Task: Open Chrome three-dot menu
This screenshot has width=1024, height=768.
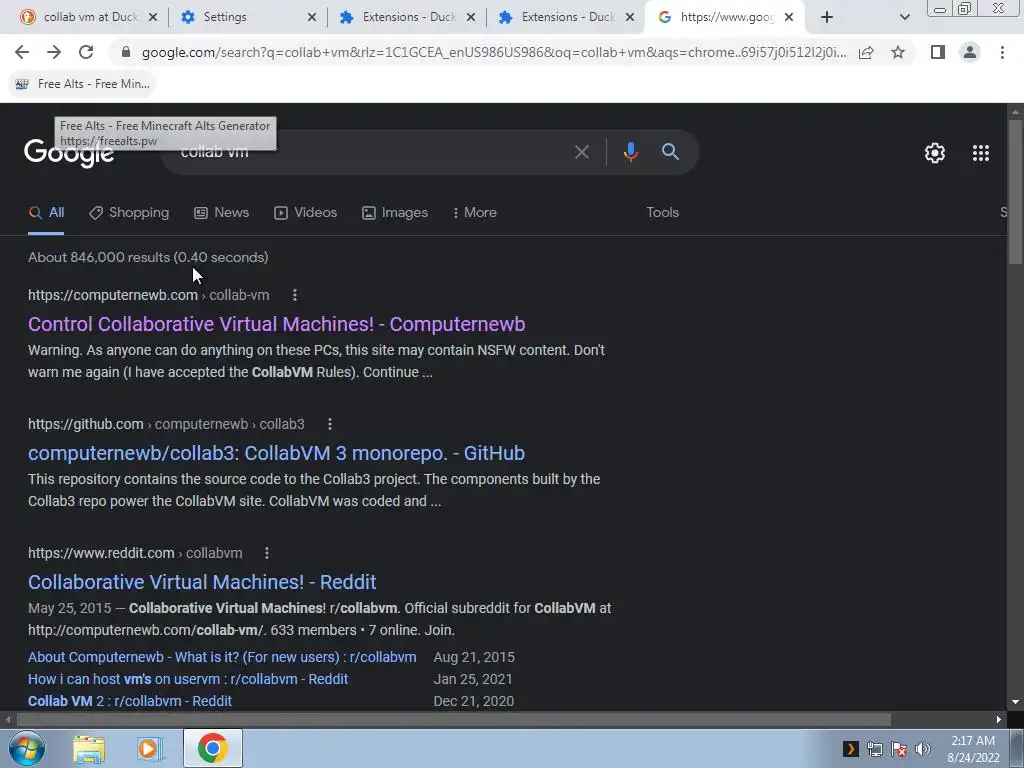Action: coord(1002,52)
